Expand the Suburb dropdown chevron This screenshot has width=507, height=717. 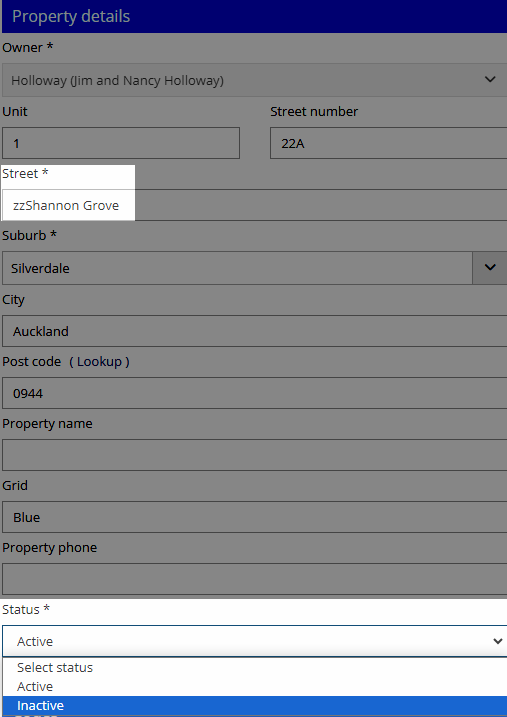tap(490, 268)
